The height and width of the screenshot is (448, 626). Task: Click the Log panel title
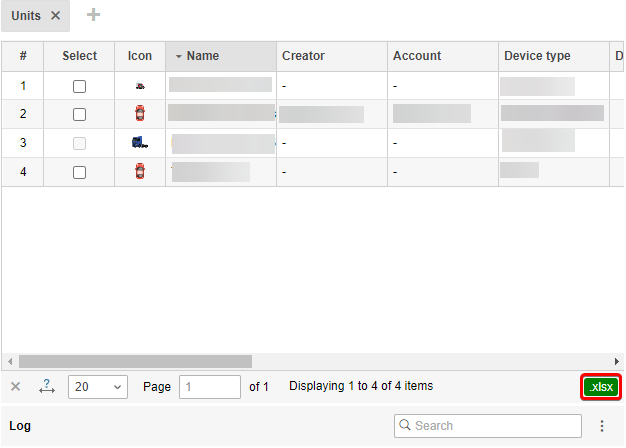pos(20,426)
